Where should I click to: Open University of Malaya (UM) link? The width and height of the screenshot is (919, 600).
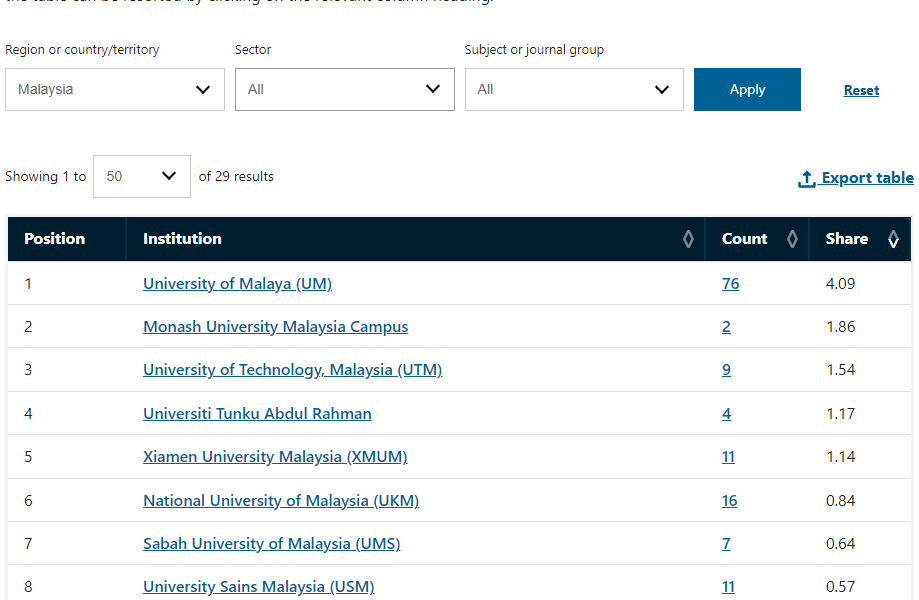tap(237, 284)
